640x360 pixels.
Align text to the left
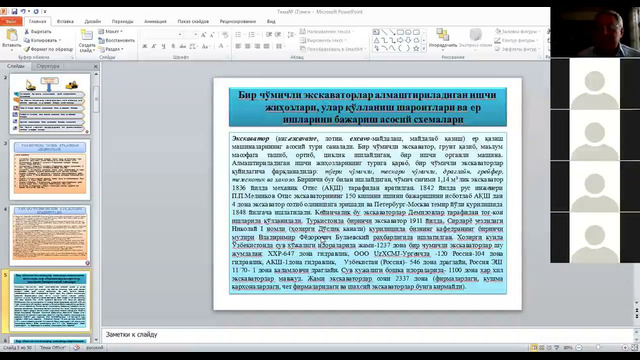(238, 47)
